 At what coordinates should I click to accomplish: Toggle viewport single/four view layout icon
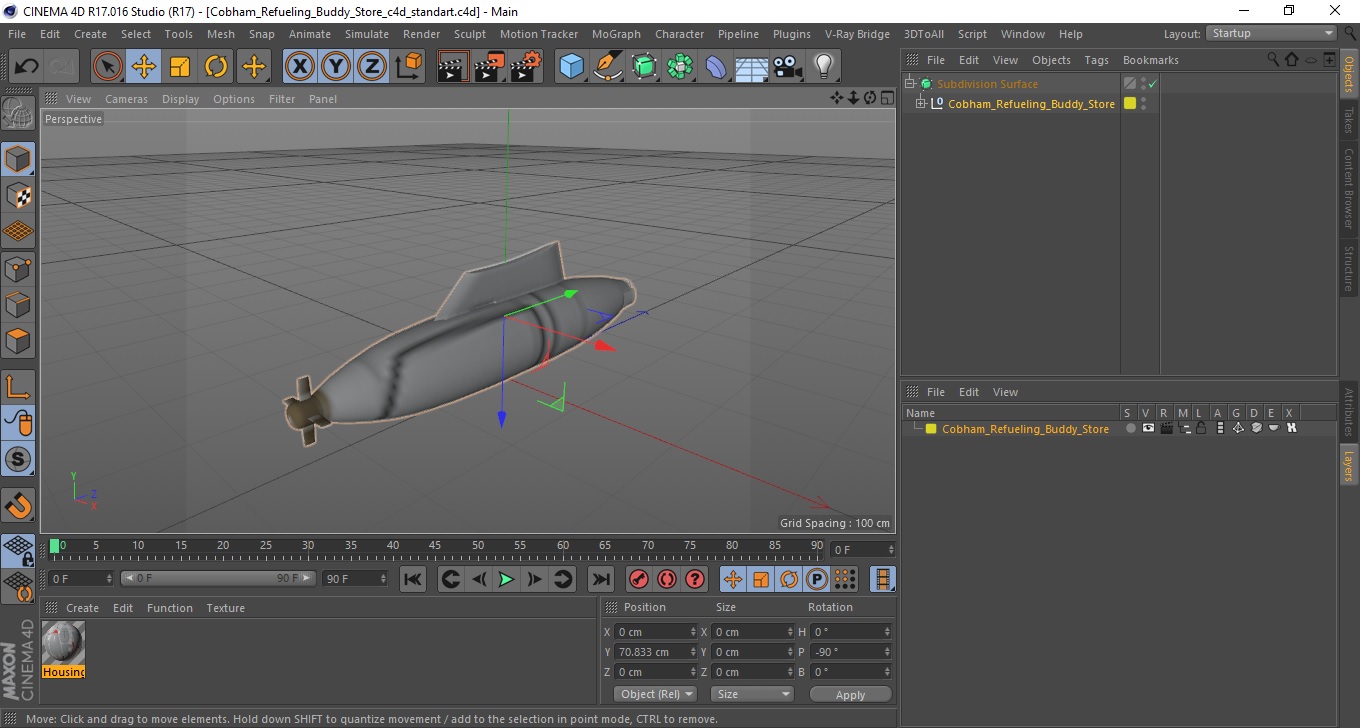coord(887,98)
